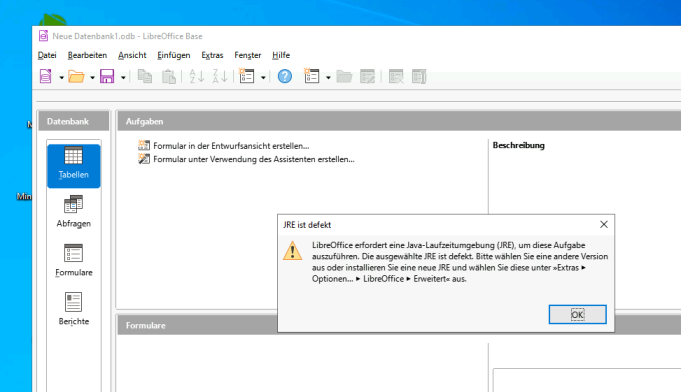
Task: Click the Open database object folder icon
Action: coord(344,77)
